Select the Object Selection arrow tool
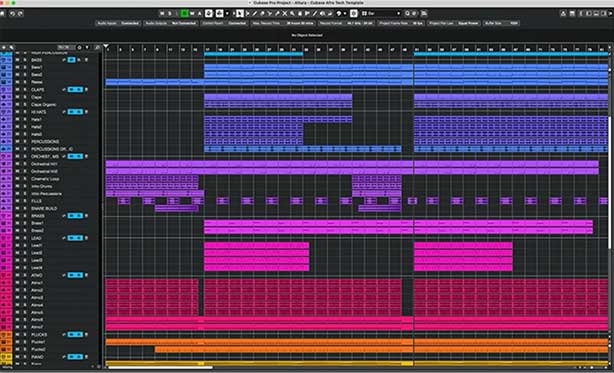 (240, 13)
